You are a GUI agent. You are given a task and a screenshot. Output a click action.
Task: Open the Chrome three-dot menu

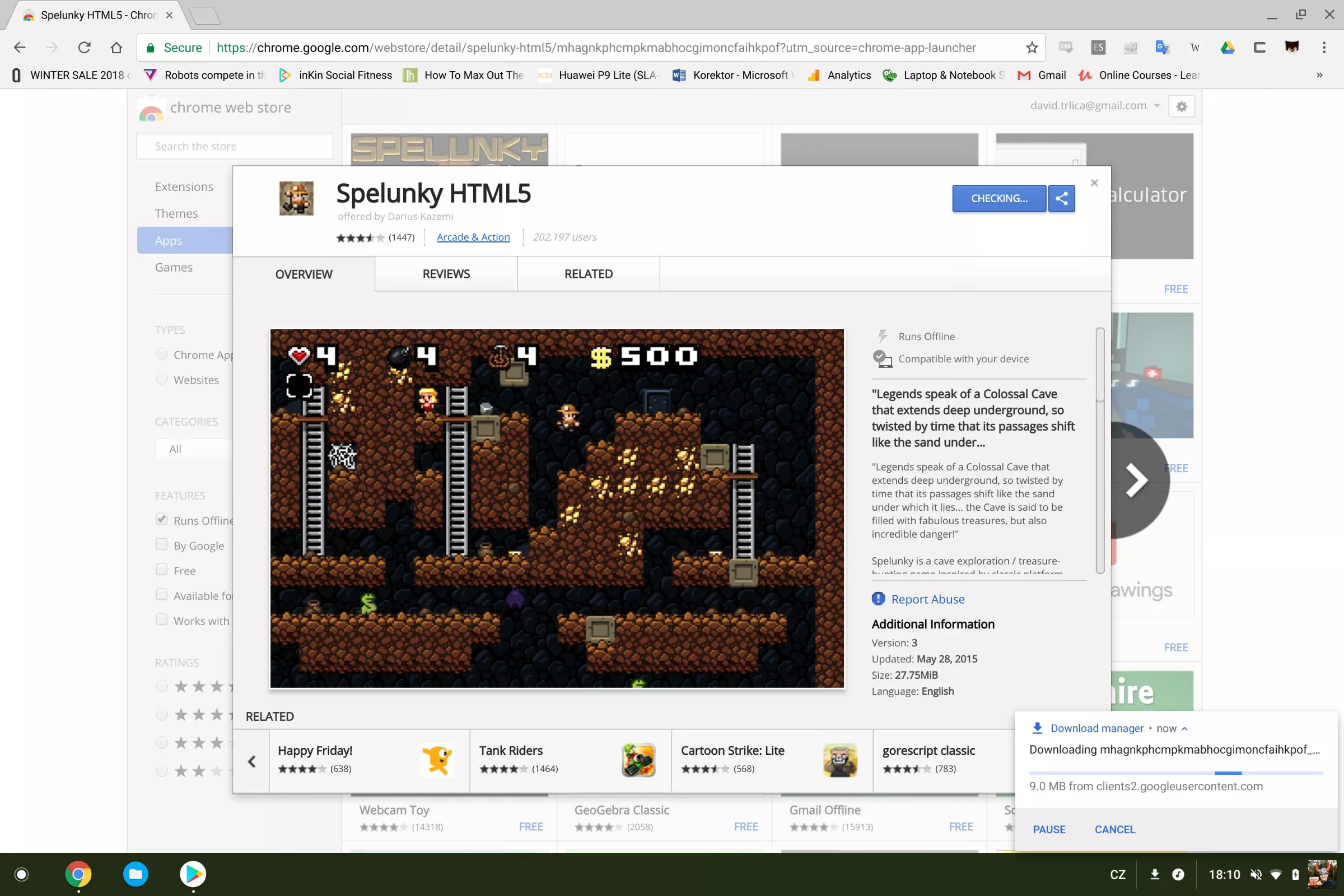point(1324,48)
